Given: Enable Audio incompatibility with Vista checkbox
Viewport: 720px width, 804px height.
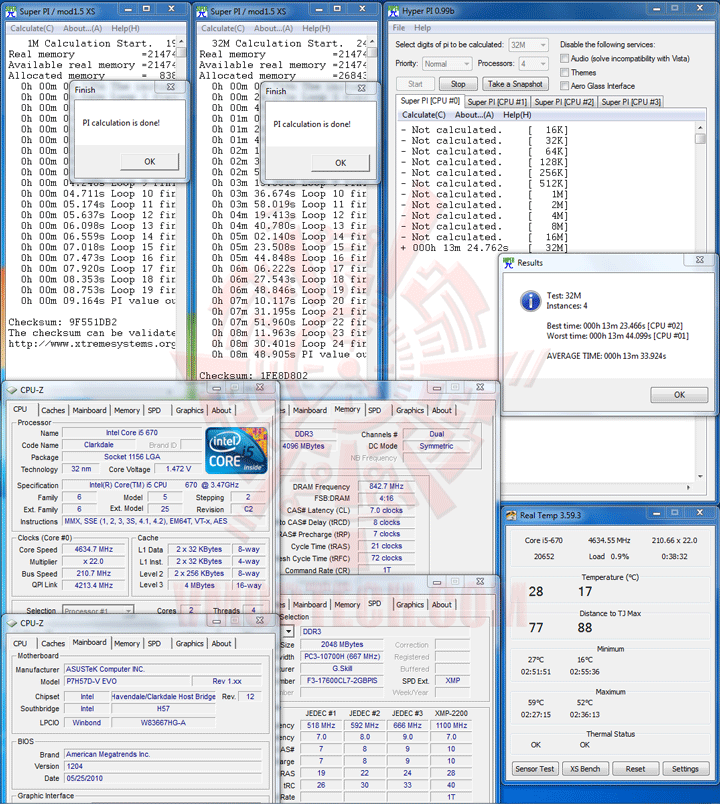Looking at the screenshot, I should (565, 58).
